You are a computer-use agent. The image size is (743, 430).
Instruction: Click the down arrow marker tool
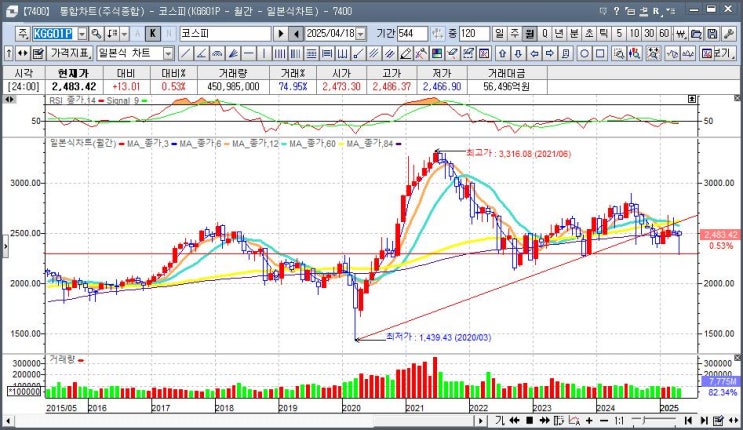(518, 54)
